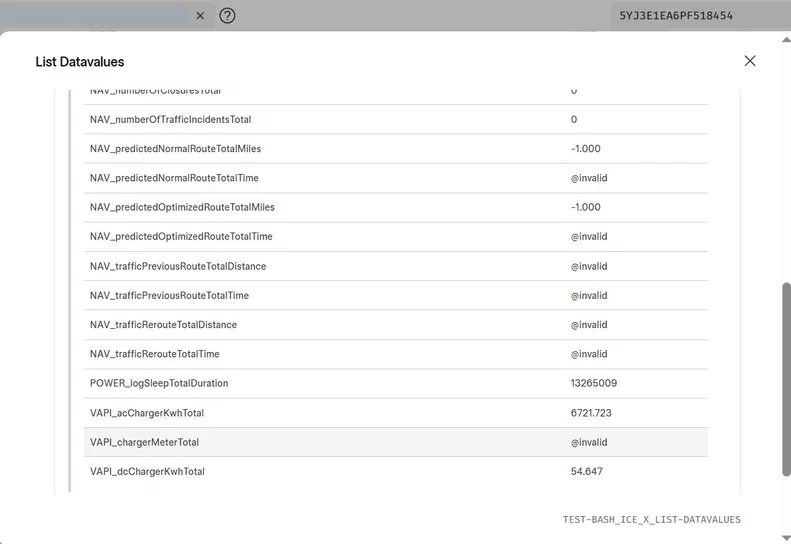
Task: Clear the search field with the x icon
Action: point(200,16)
